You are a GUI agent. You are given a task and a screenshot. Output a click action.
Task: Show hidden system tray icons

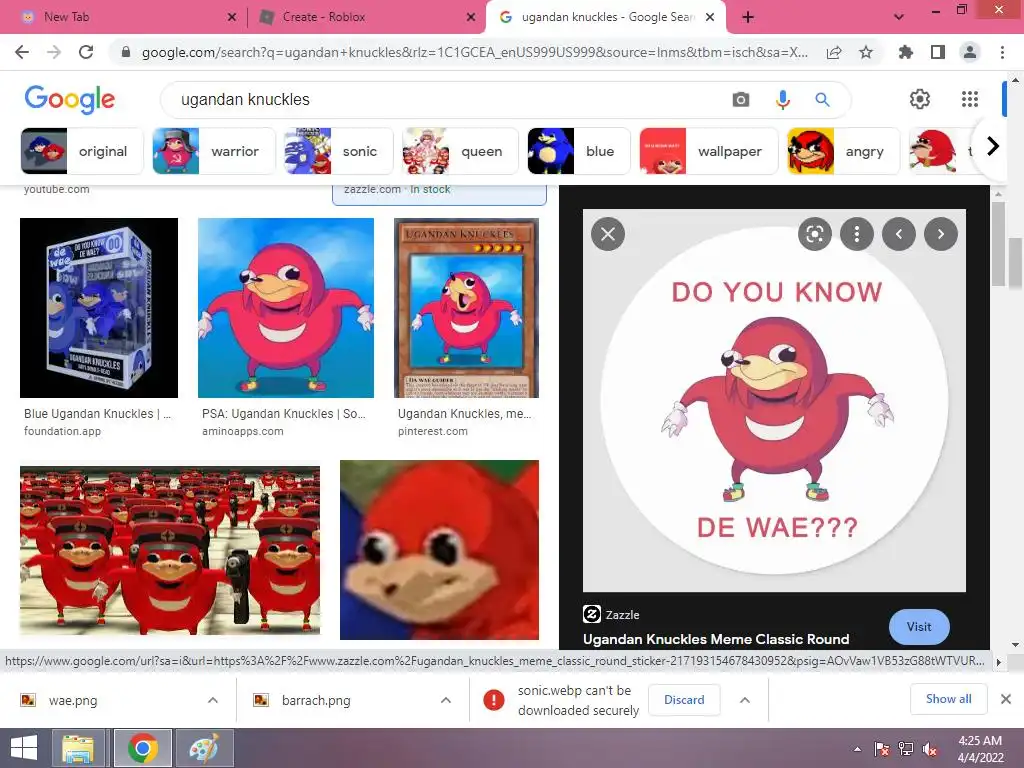857,748
